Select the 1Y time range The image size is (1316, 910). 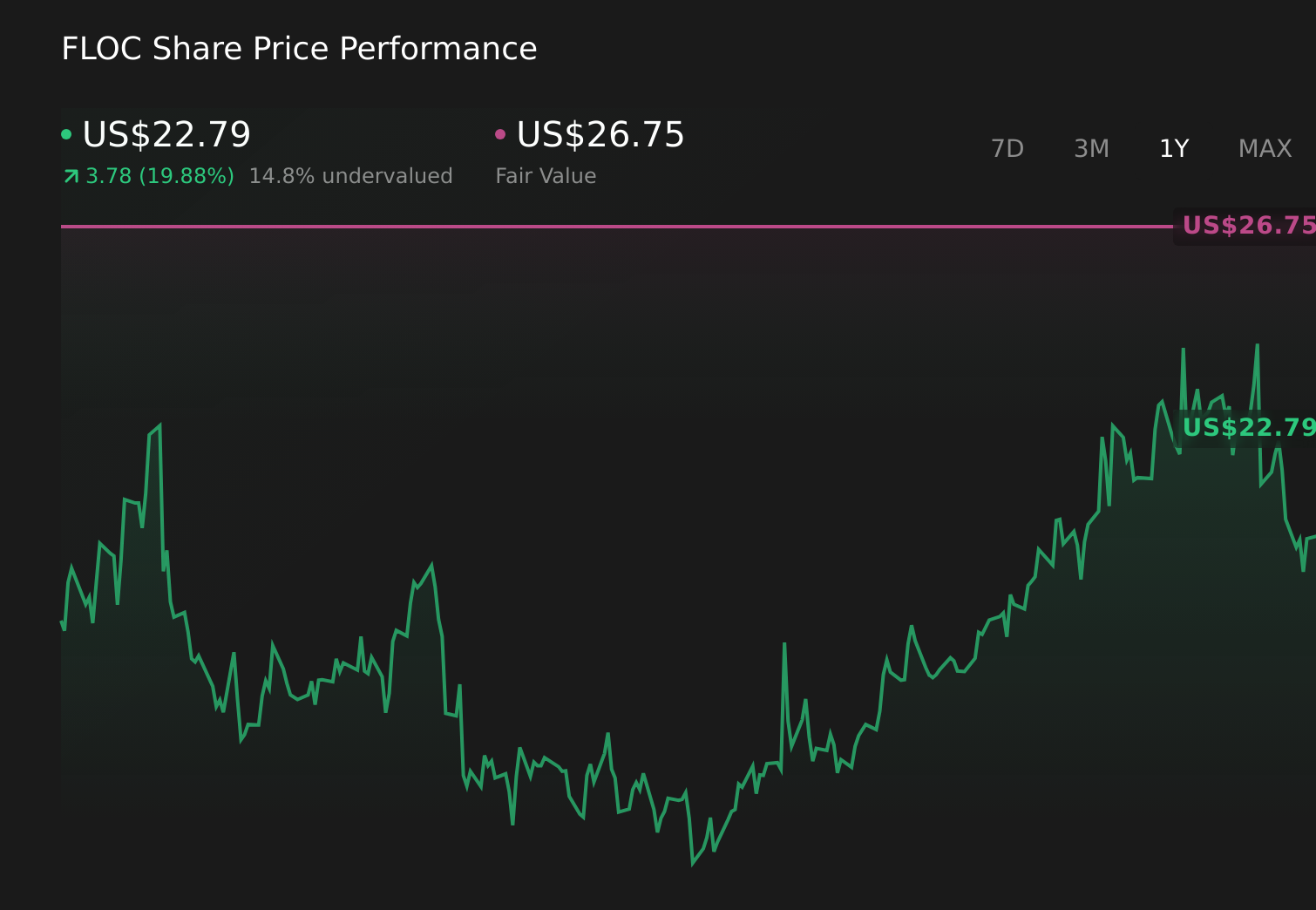pos(1173,148)
